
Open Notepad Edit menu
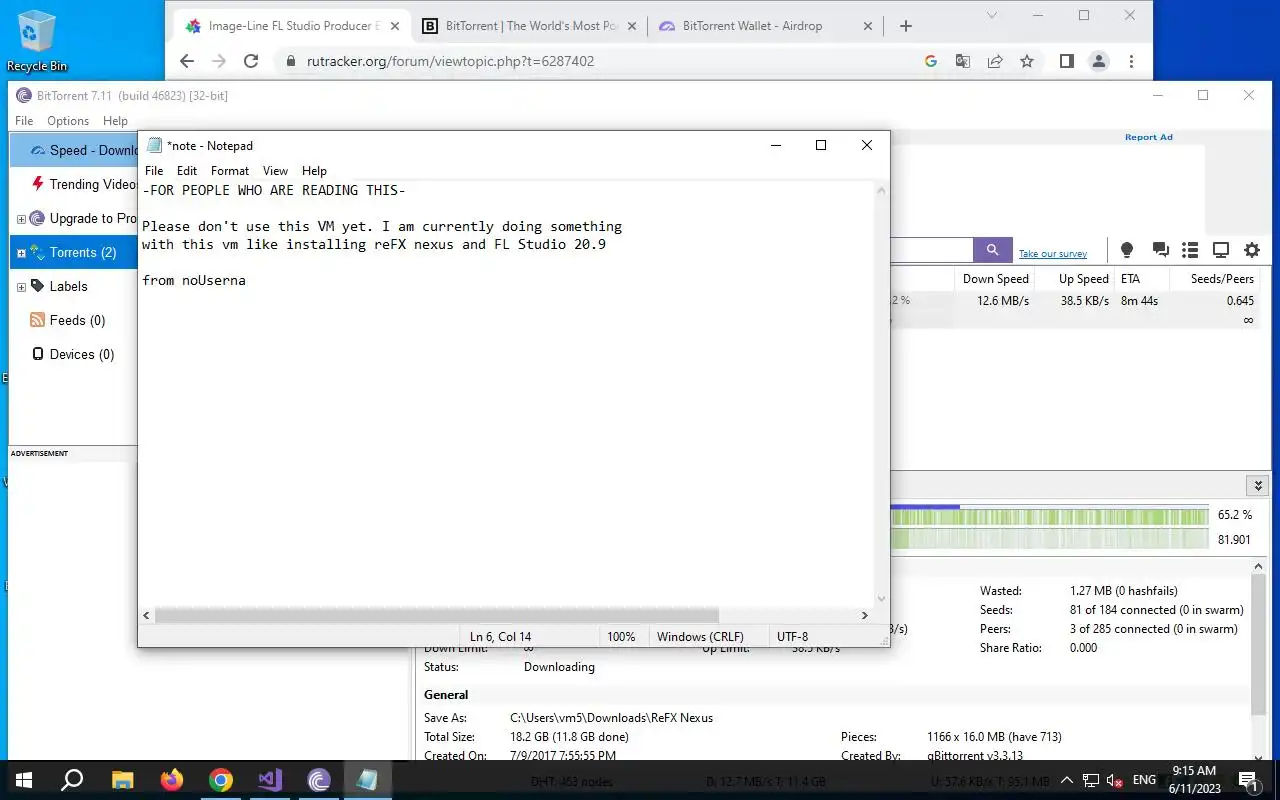pyautogui.click(x=187, y=171)
